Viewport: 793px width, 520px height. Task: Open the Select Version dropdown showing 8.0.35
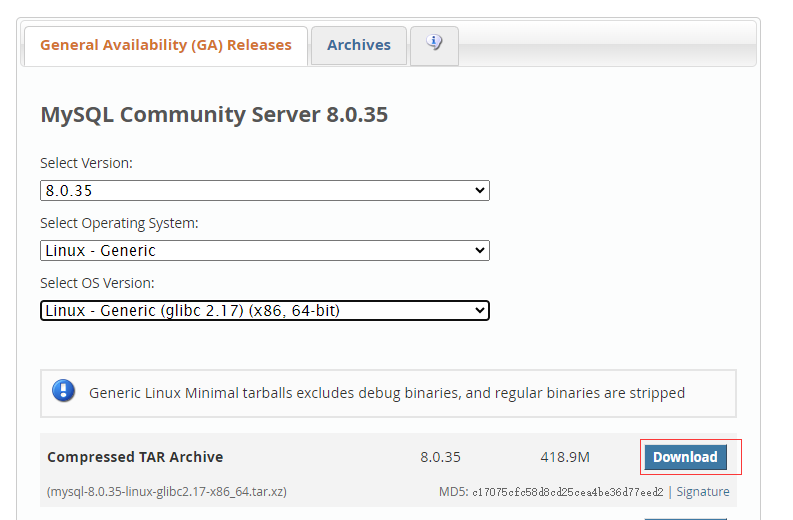point(265,190)
